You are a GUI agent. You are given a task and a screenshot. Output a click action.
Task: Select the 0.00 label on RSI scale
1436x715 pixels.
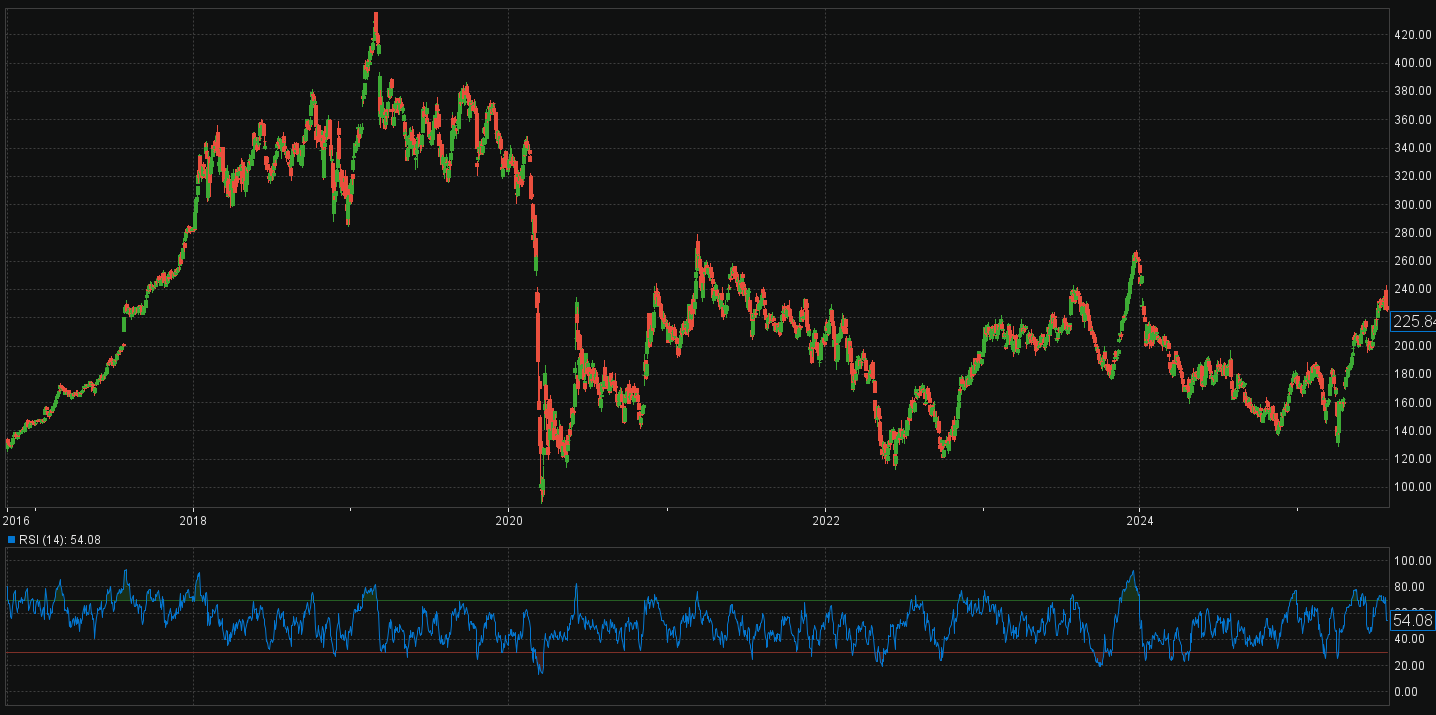(x=1410, y=692)
